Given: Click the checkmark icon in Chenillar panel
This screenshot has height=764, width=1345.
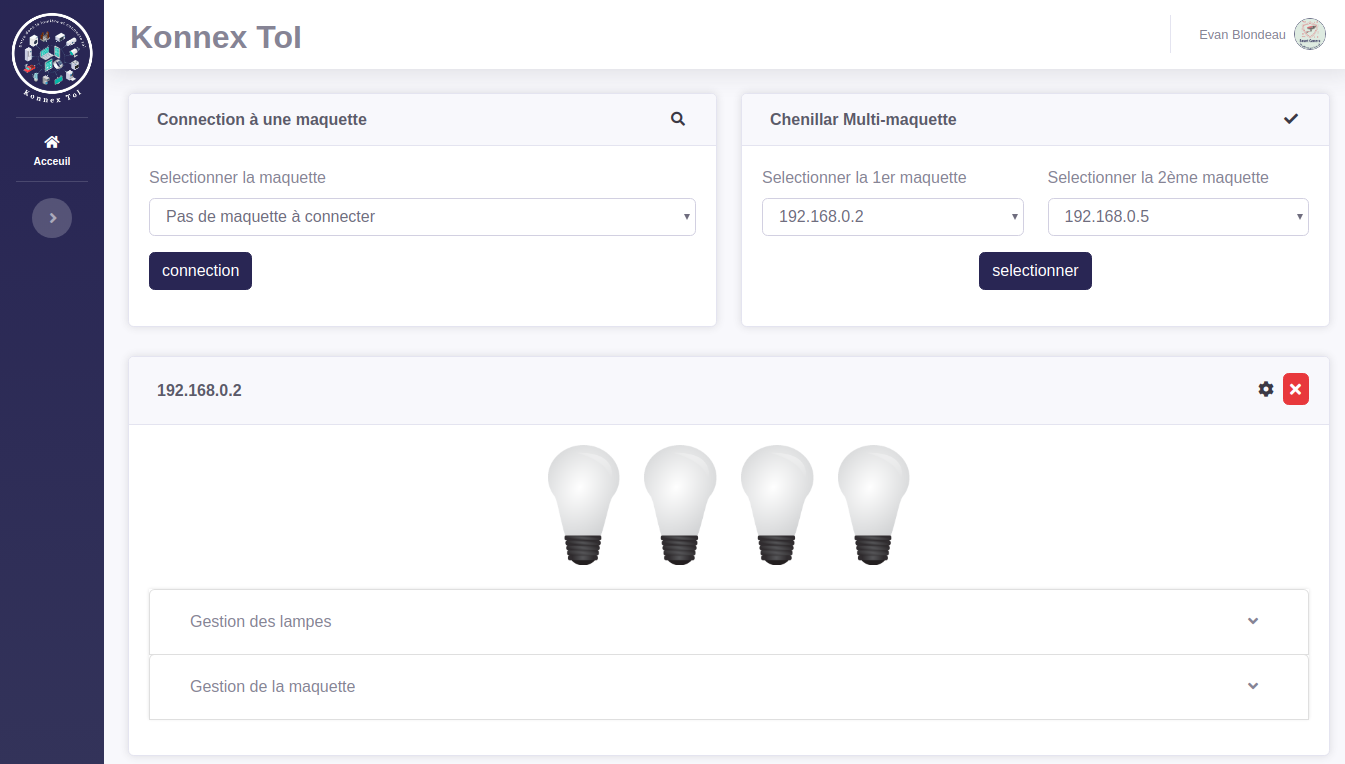Looking at the screenshot, I should point(1291,119).
